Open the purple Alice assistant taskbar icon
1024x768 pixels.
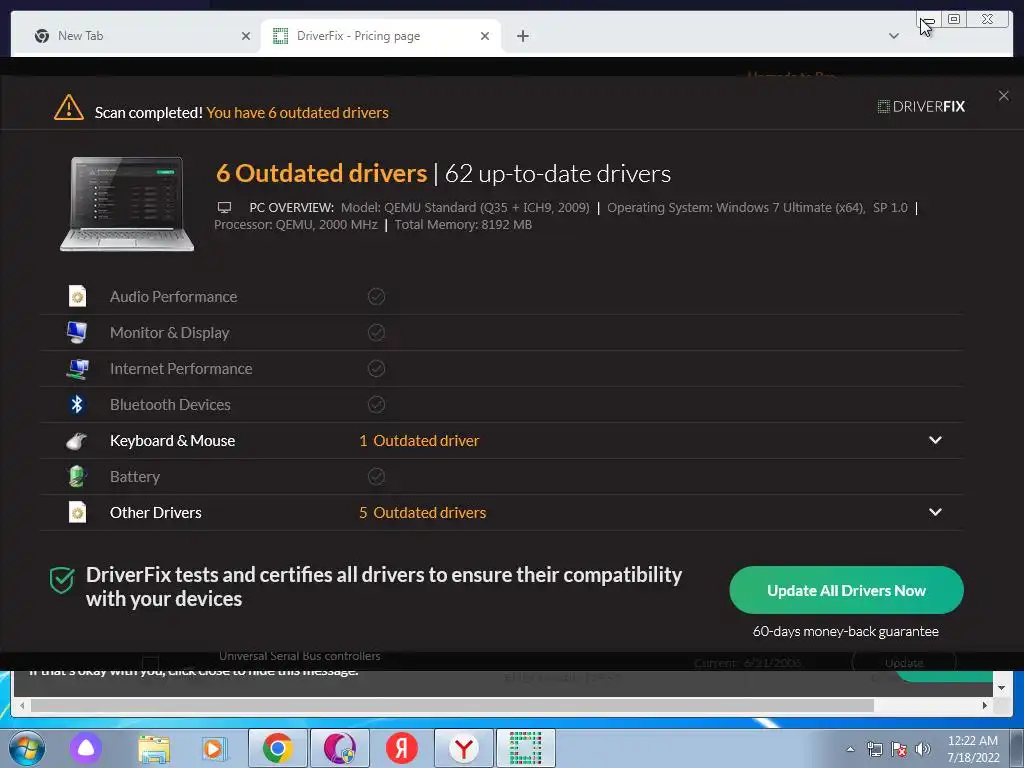pyautogui.click(x=86, y=748)
